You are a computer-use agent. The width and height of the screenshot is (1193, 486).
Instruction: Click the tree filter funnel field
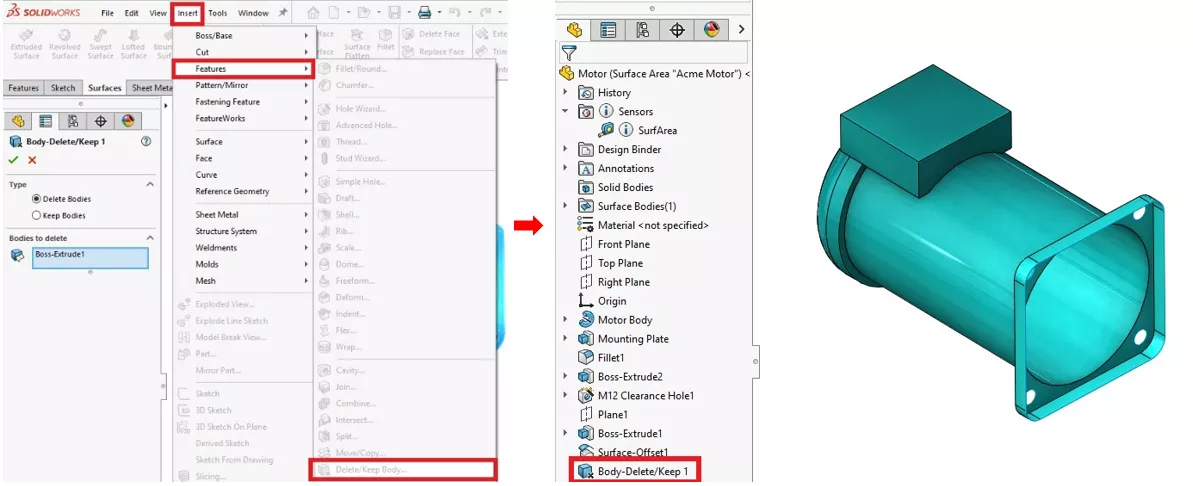click(654, 52)
